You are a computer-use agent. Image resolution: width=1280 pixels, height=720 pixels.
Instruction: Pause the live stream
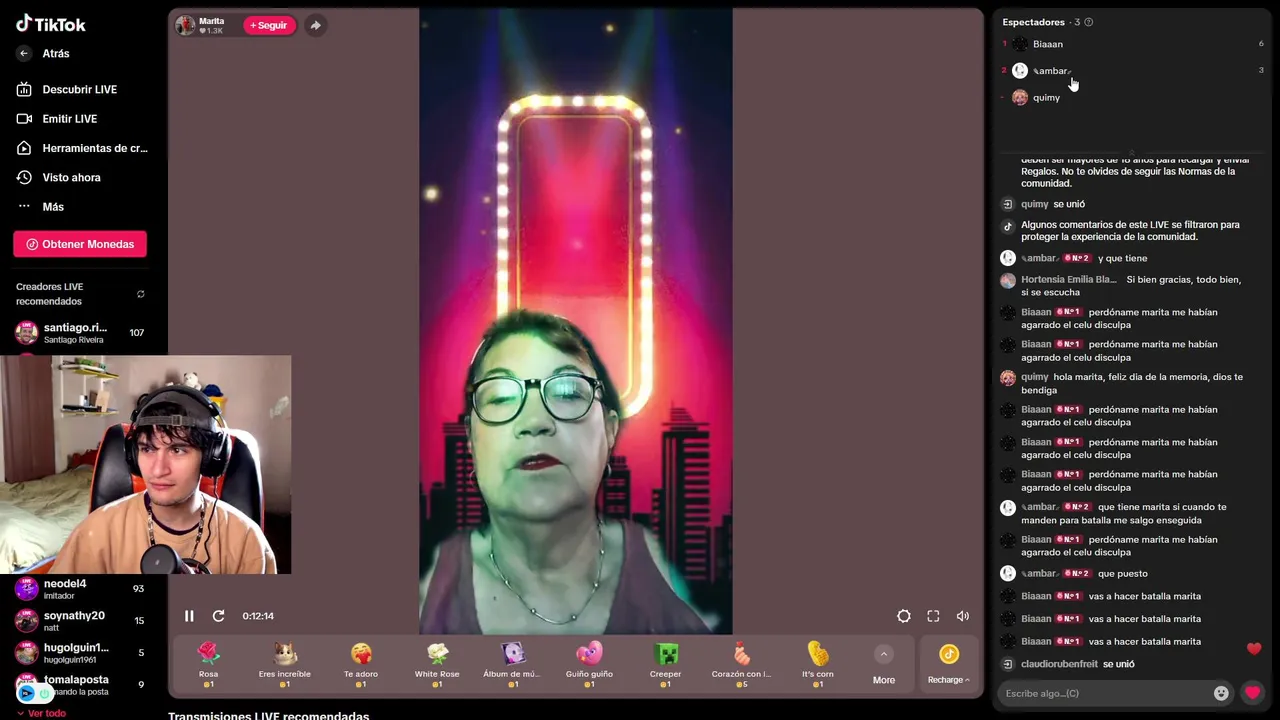pyautogui.click(x=189, y=616)
